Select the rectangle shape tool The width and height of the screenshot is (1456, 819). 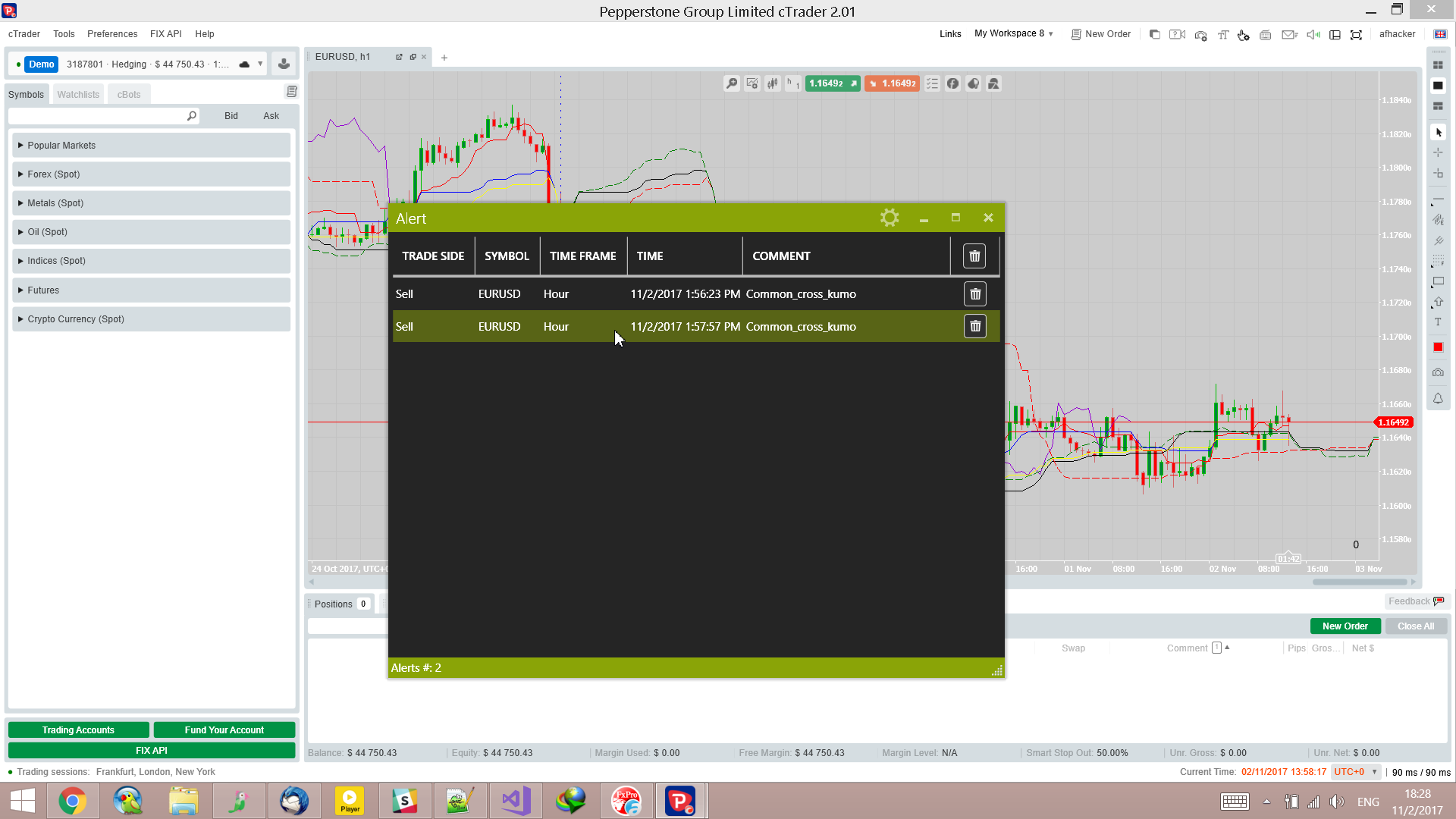1438,281
